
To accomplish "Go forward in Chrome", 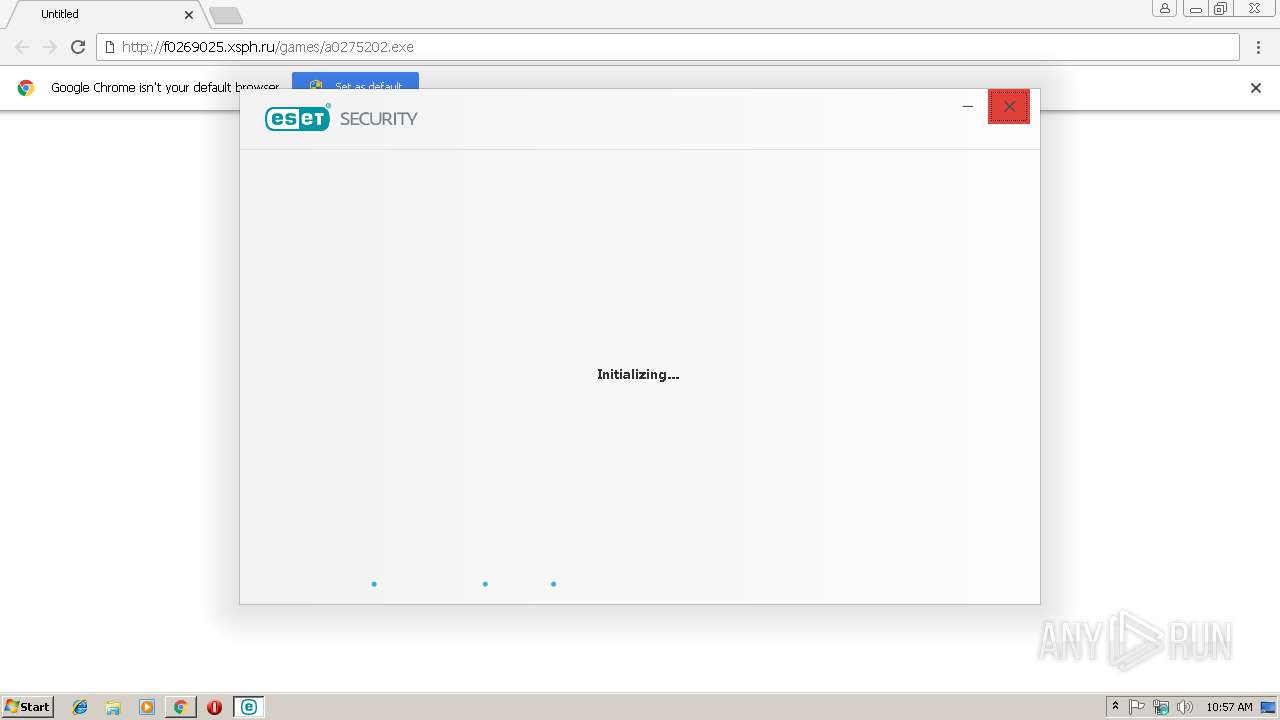I will point(50,47).
